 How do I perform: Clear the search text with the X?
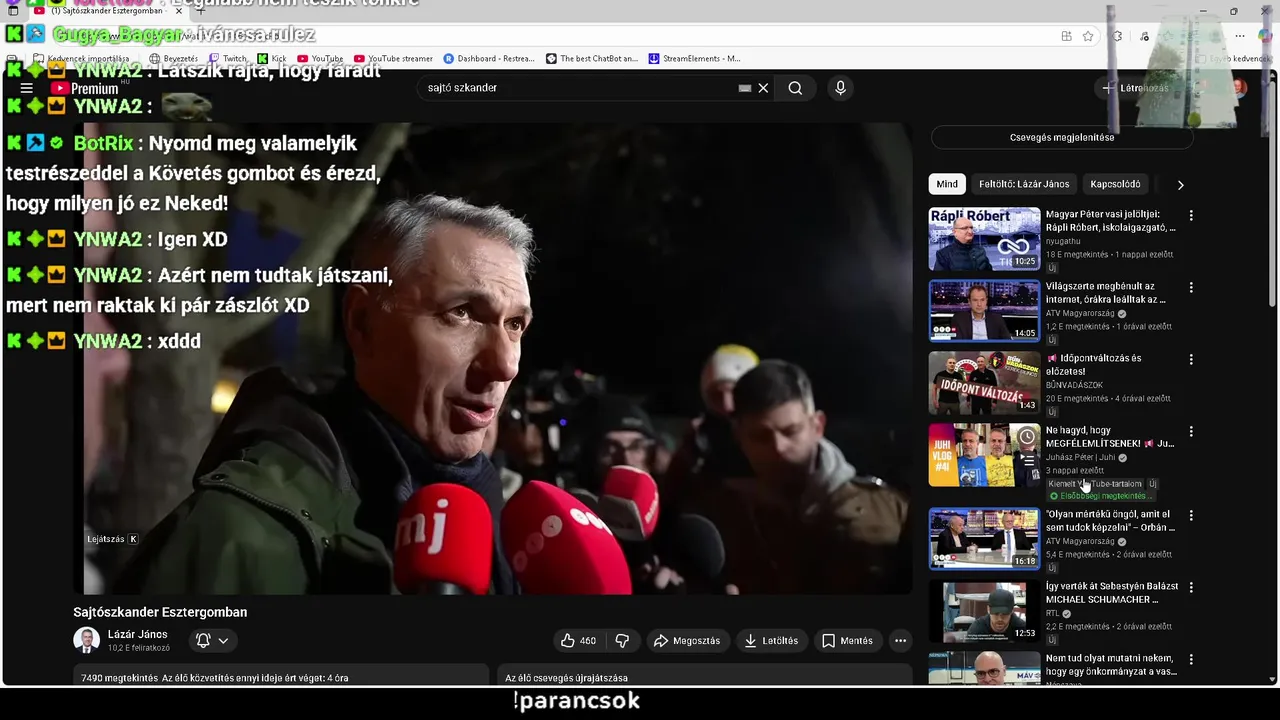point(763,88)
